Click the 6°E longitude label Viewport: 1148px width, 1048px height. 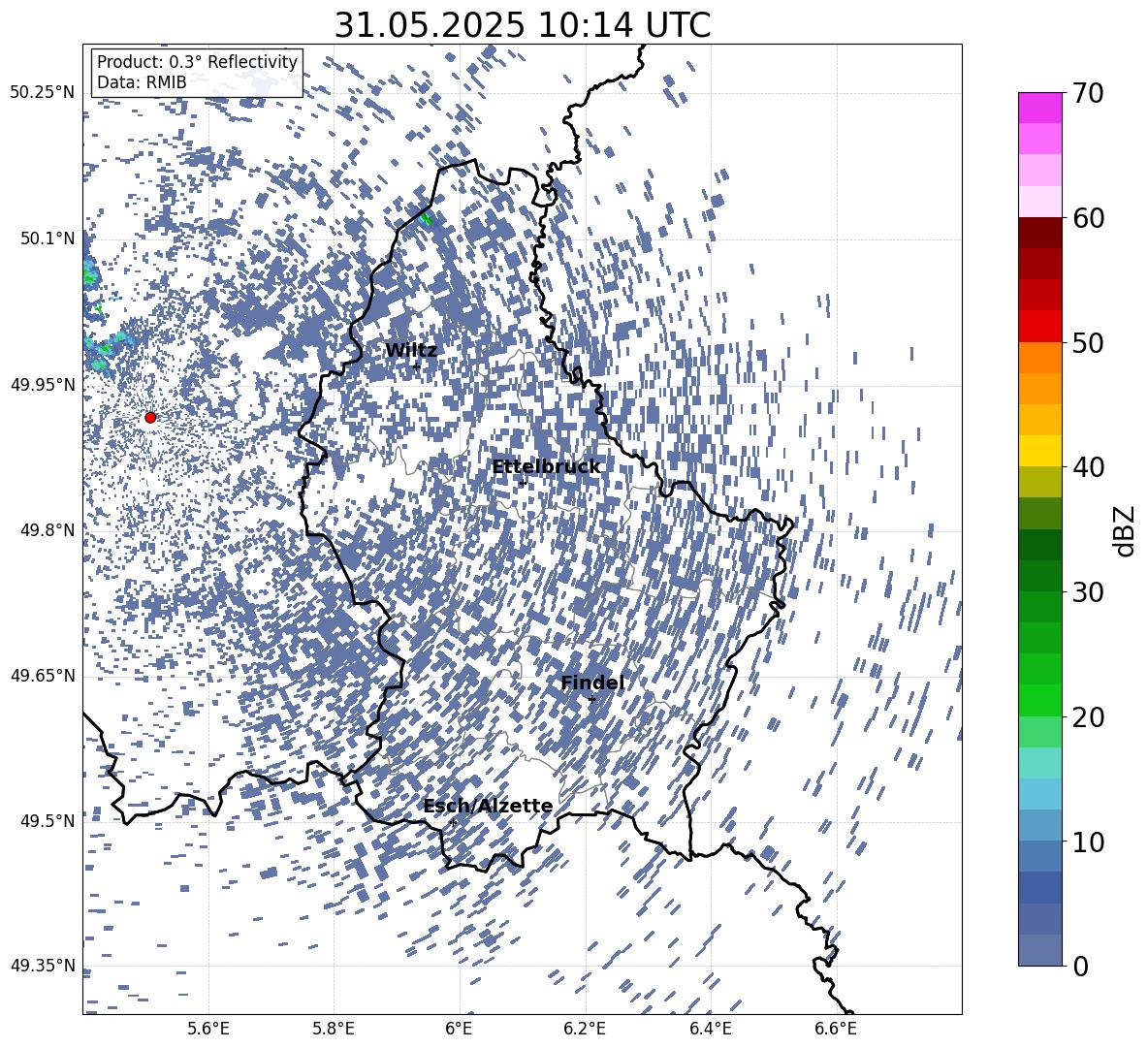click(459, 1029)
